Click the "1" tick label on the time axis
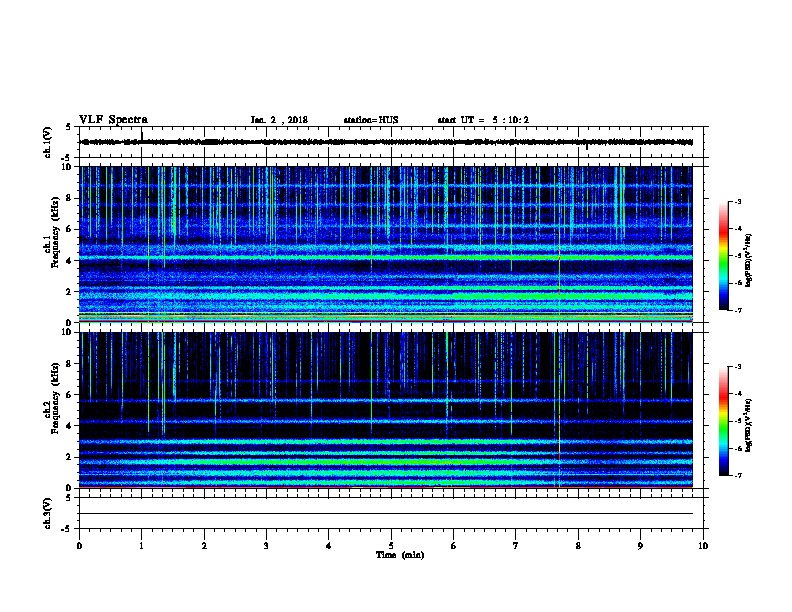The image size is (792, 612). (141, 546)
